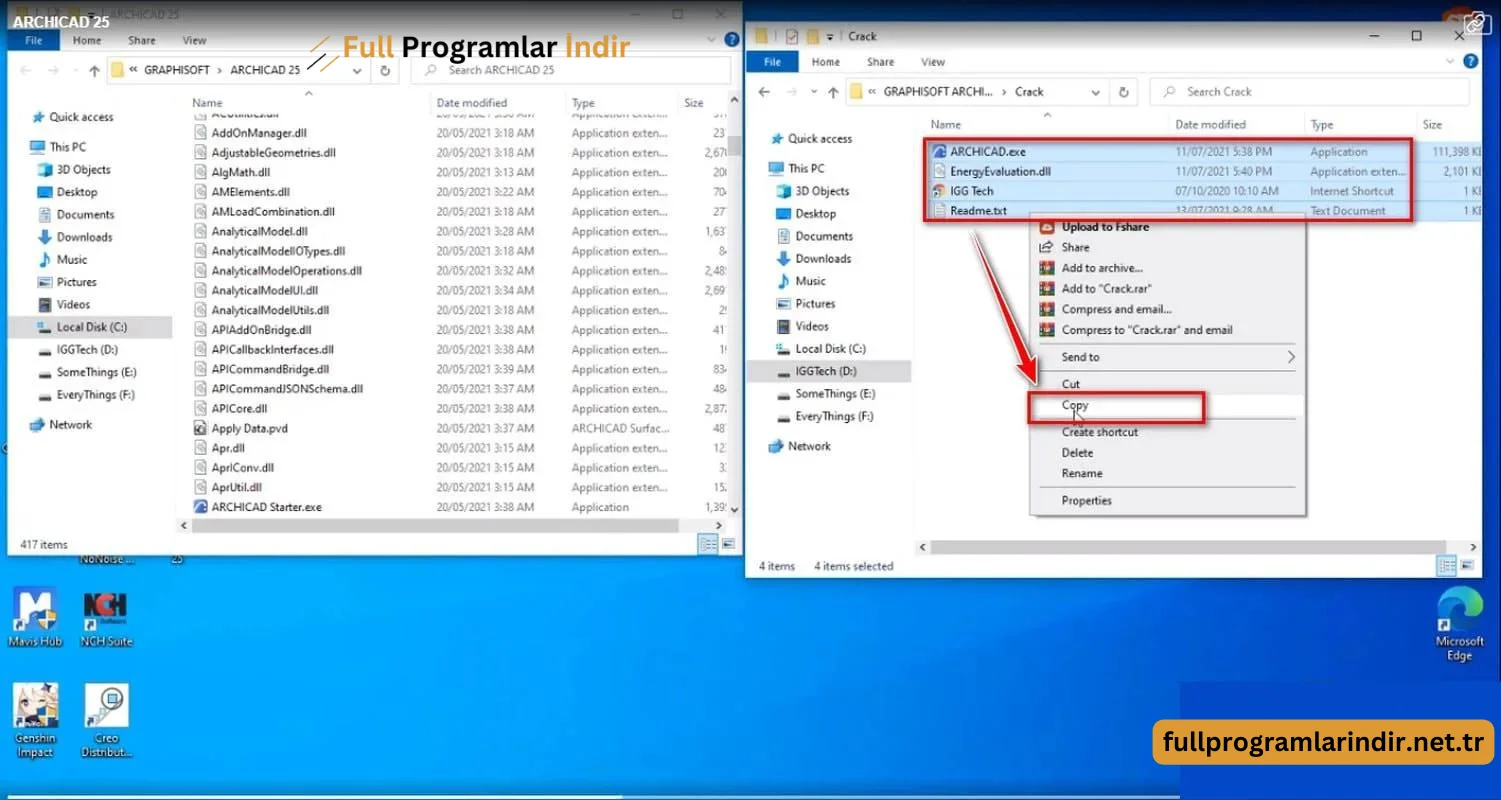The image size is (1501, 800).
Task: Go up one level in ARCHICAD 25 window
Action: [94, 71]
